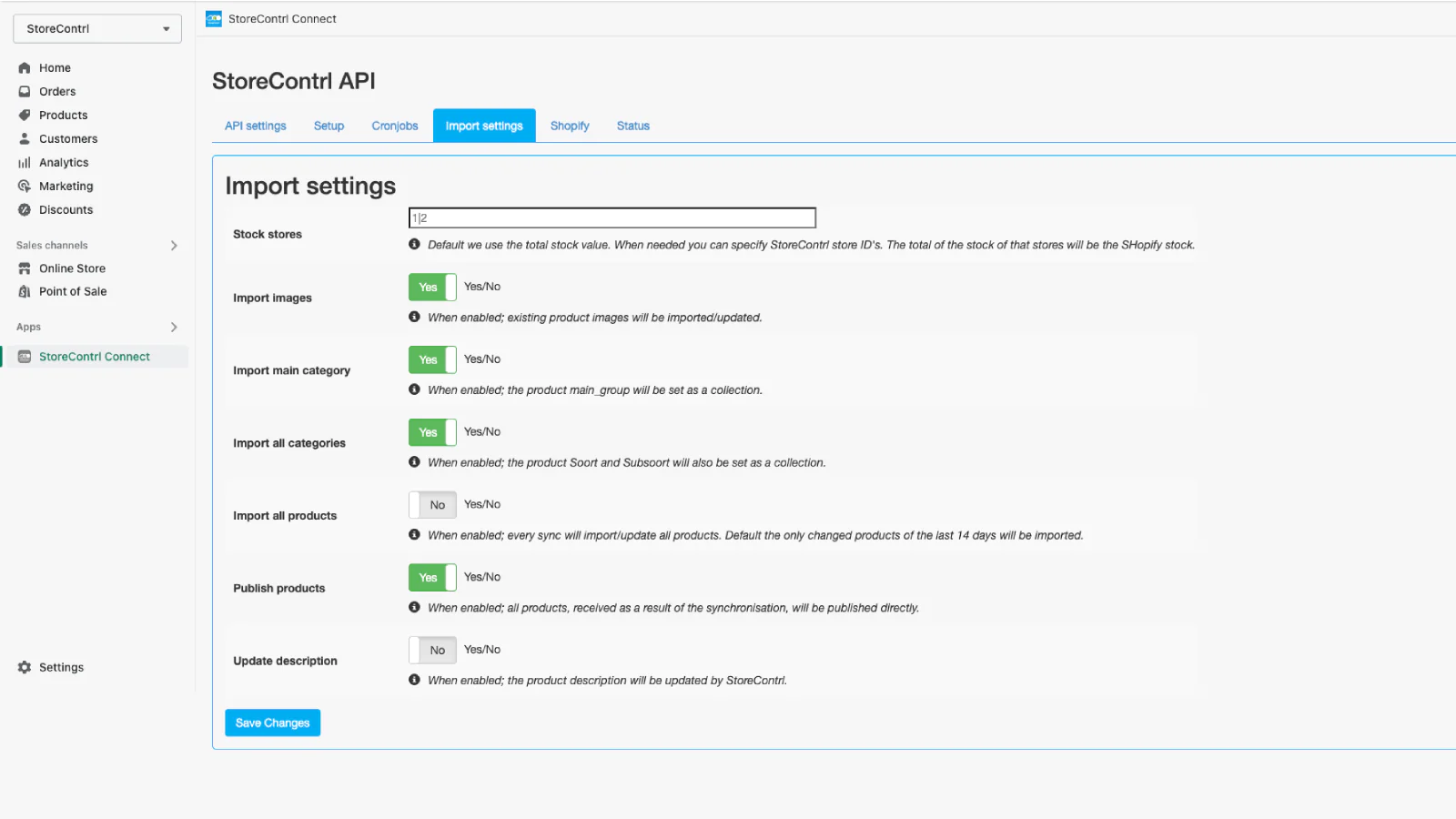Click the Stock stores label

point(268,234)
